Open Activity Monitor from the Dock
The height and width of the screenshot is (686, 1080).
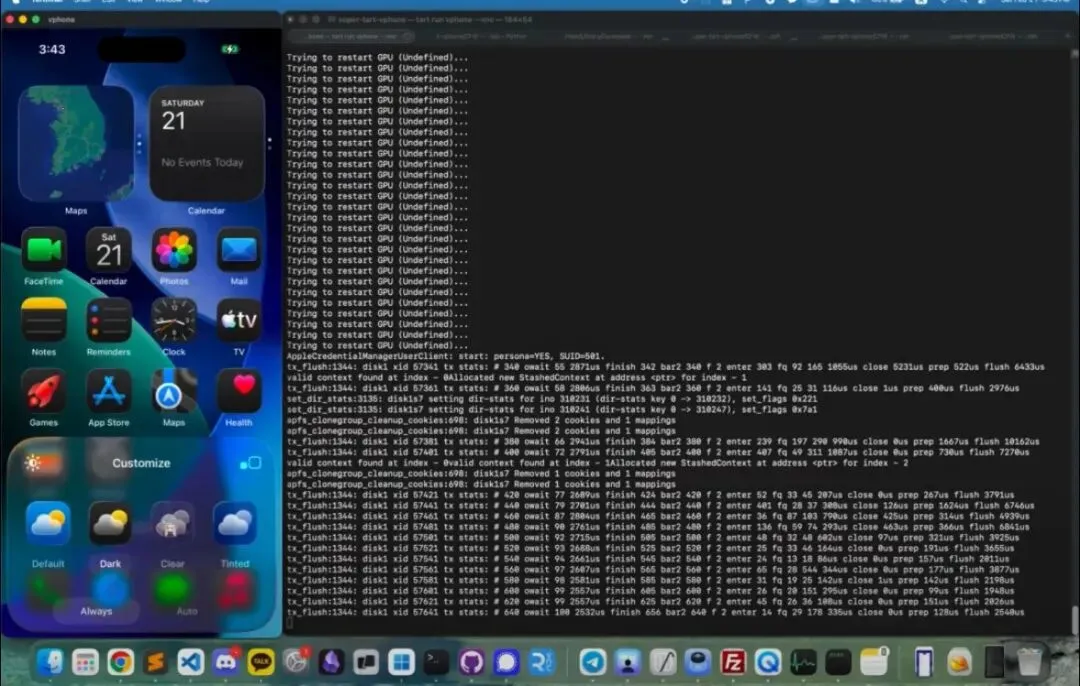tap(803, 662)
